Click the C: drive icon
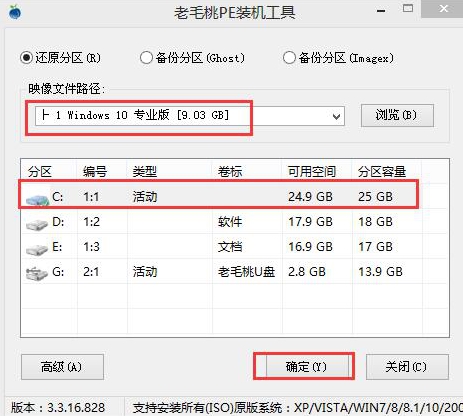The width and height of the screenshot is (463, 416). (37, 199)
